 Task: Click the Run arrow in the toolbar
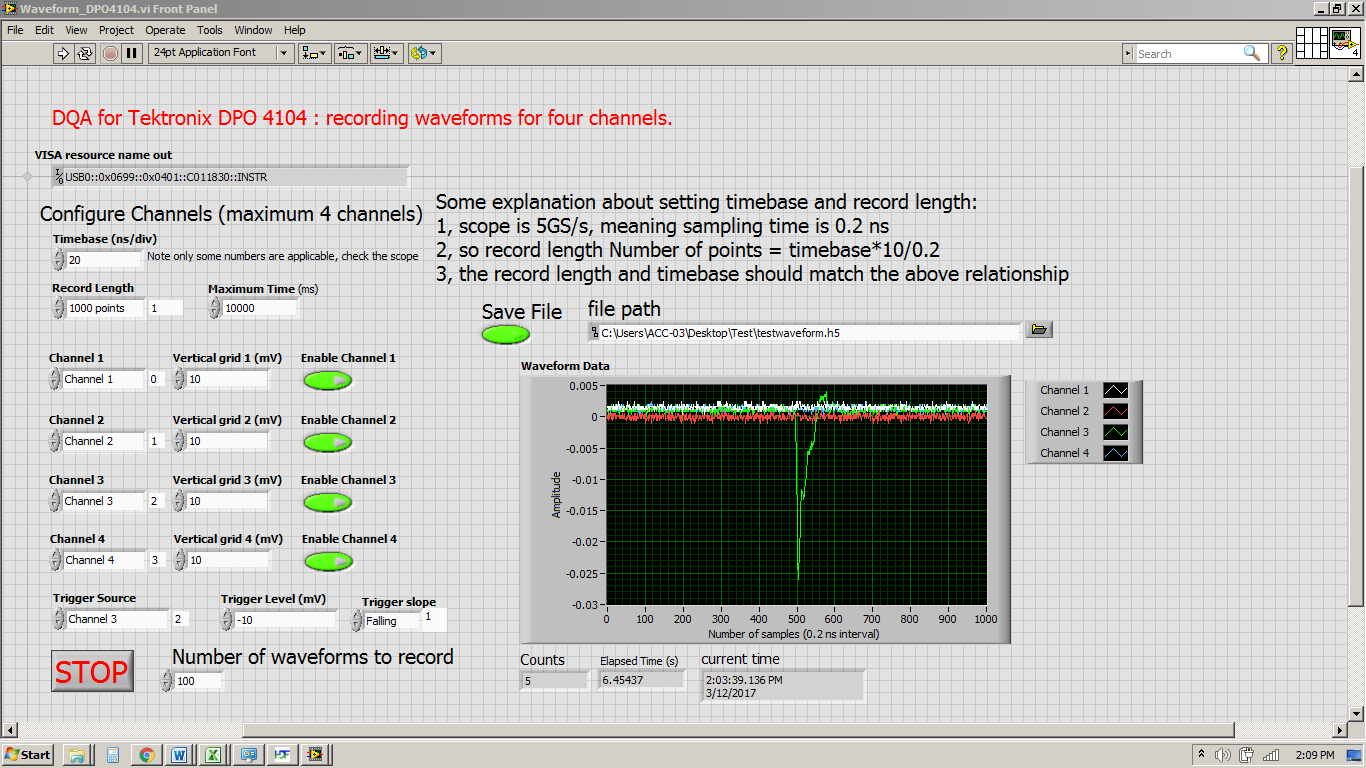point(63,53)
